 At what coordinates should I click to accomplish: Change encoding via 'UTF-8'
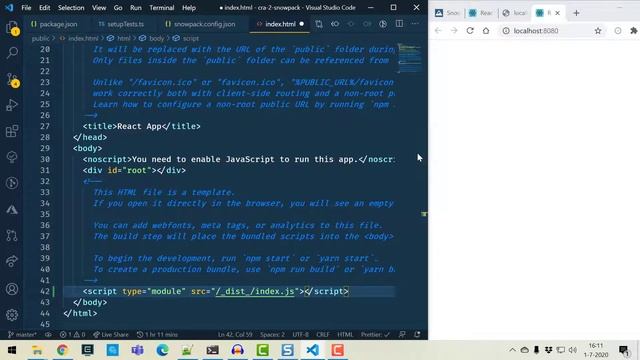point(300,335)
